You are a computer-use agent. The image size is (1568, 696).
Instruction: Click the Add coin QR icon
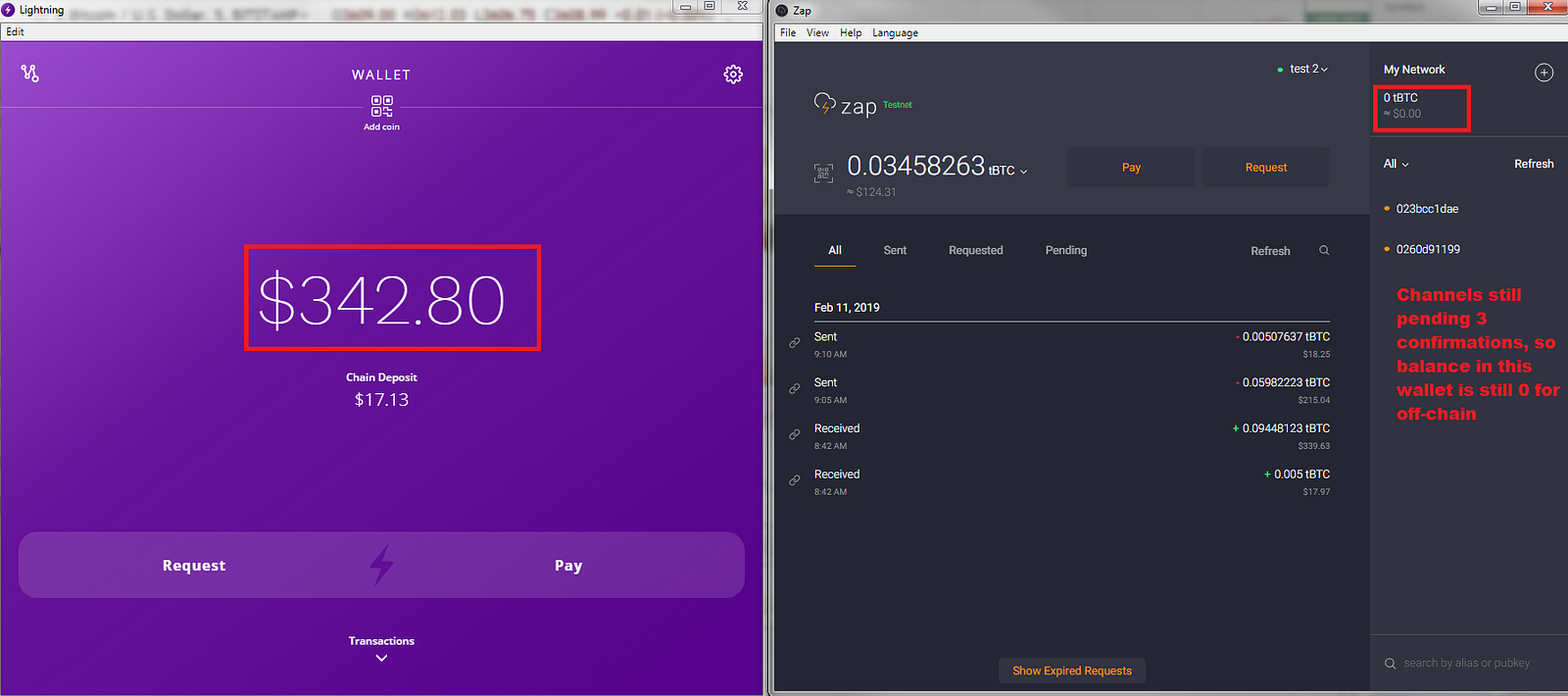[382, 106]
